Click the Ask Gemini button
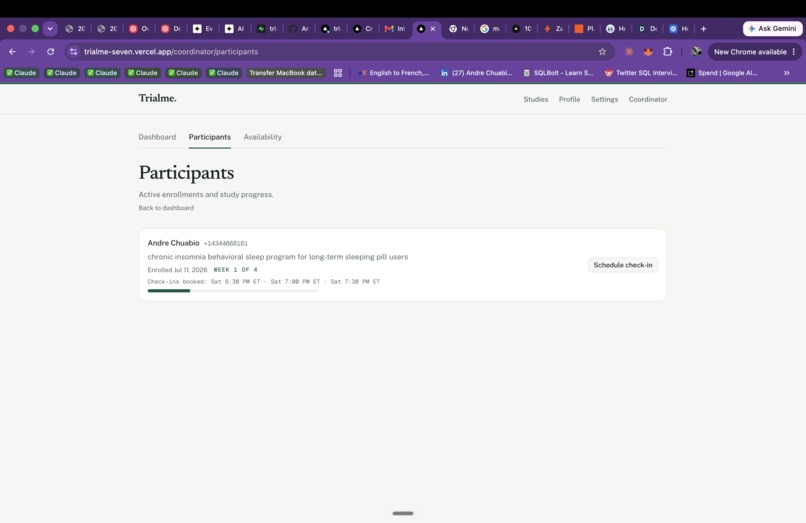Screen dimensions: 806x523 click(x=773, y=29)
